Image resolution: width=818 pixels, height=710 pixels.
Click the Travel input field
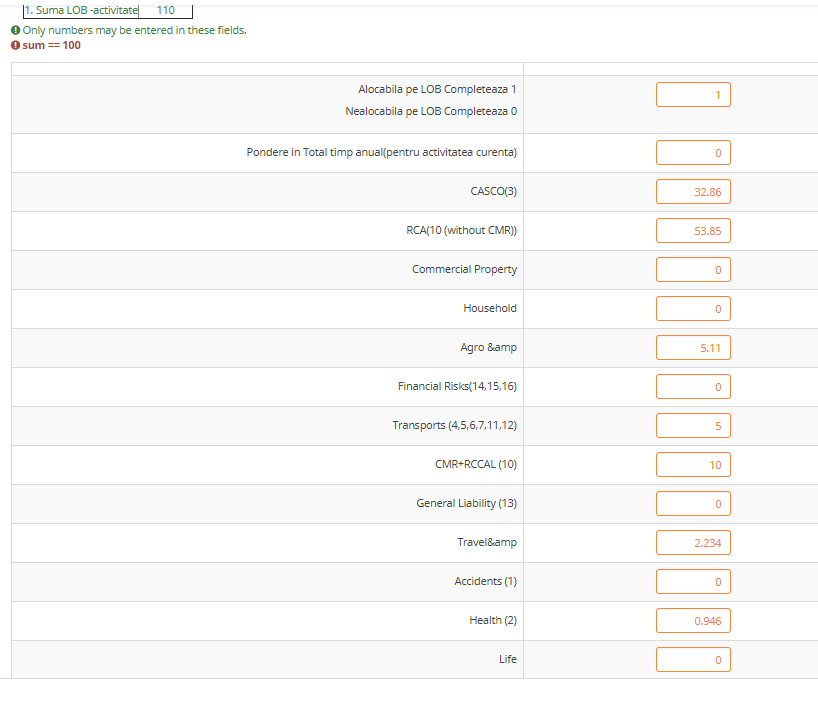point(693,542)
